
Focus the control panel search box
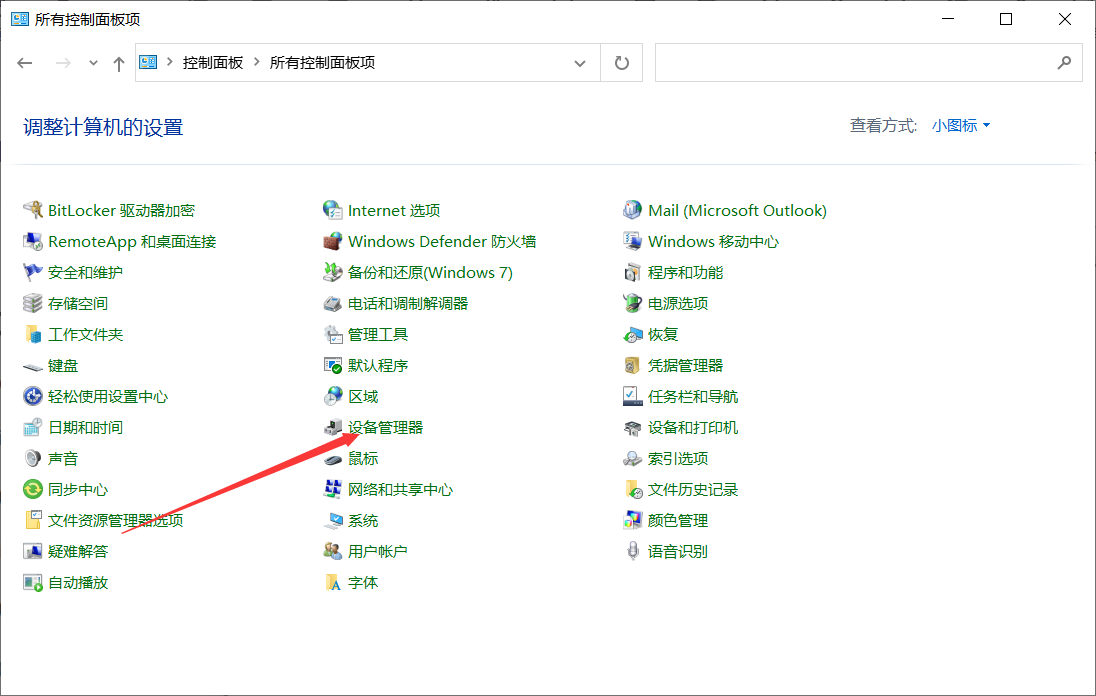click(x=868, y=63)
